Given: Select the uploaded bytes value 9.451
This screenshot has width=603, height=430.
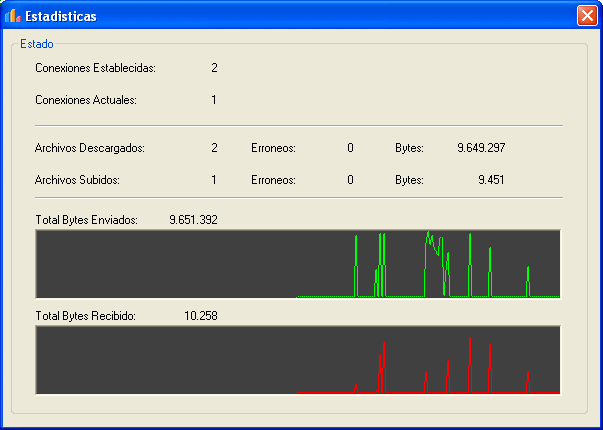Looking at the screenshot, I should coord(491,180).
